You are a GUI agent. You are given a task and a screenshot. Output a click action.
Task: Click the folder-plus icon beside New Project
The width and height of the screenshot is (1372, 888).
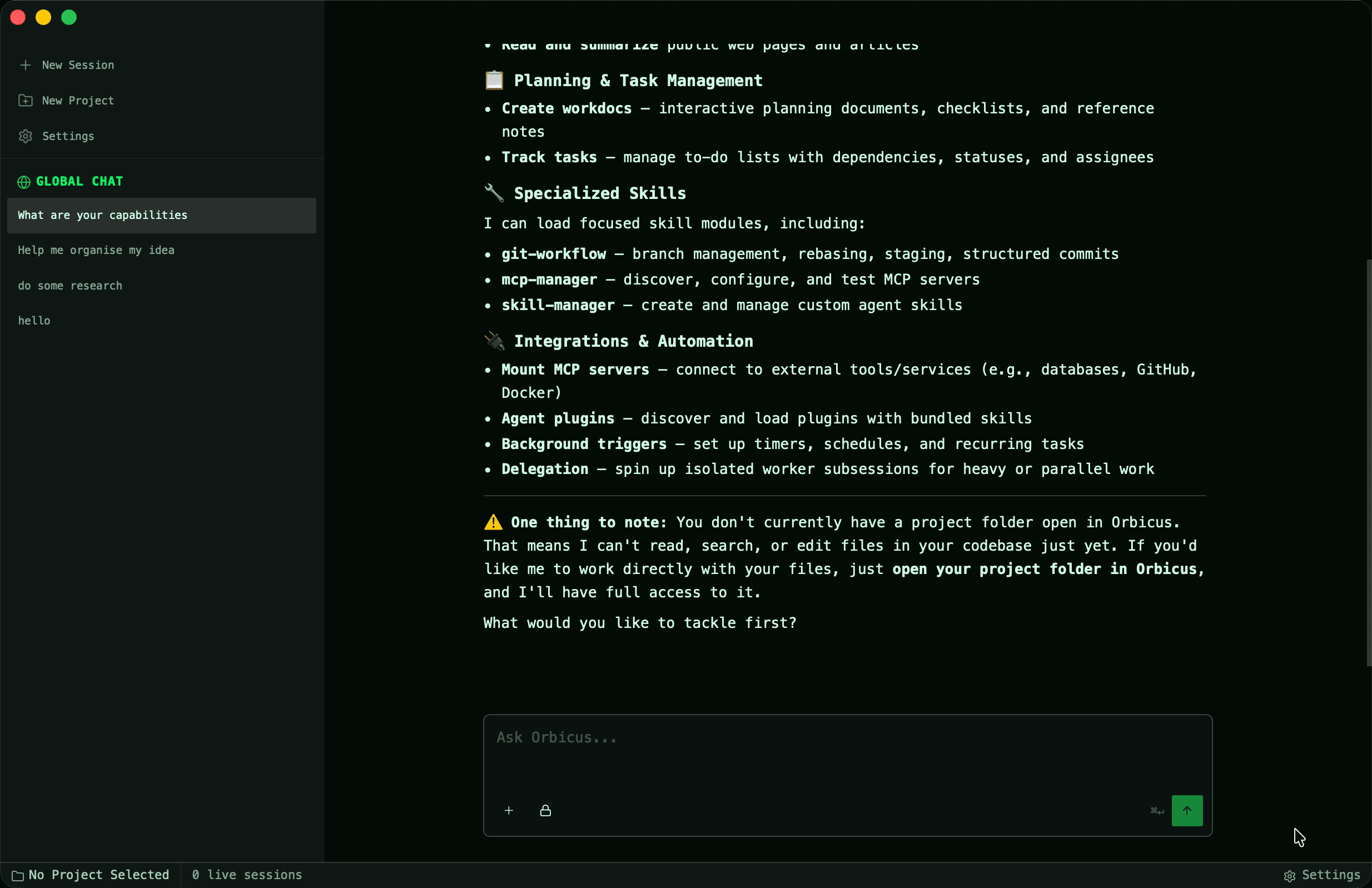point(26,100)
